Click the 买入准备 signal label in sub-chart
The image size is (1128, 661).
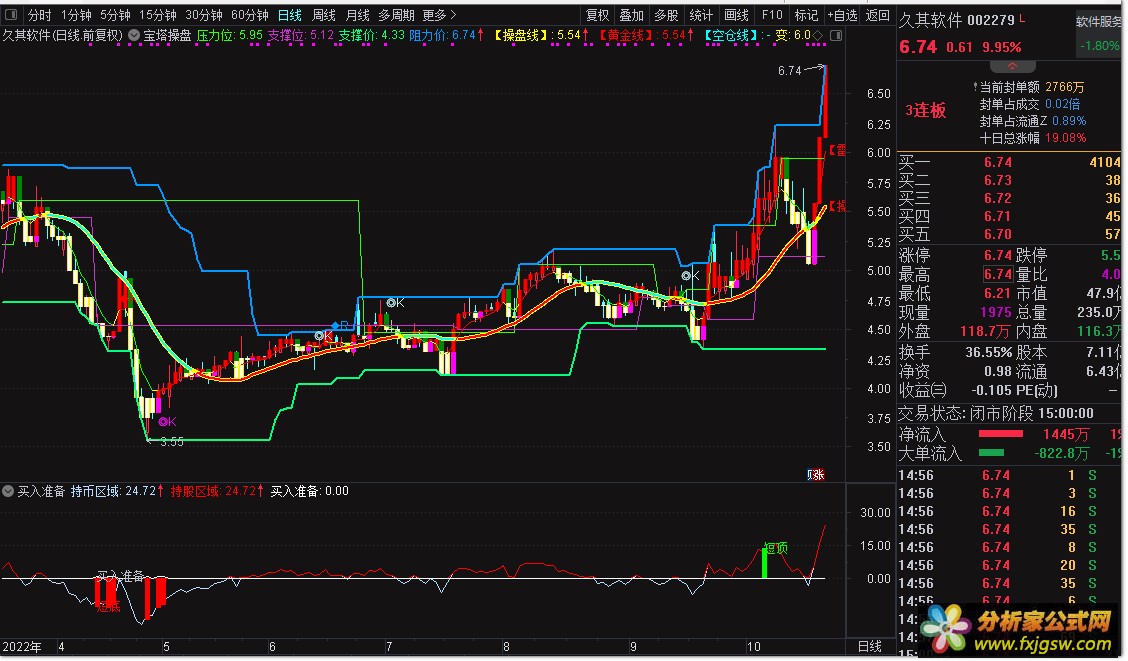pos(120,575)
